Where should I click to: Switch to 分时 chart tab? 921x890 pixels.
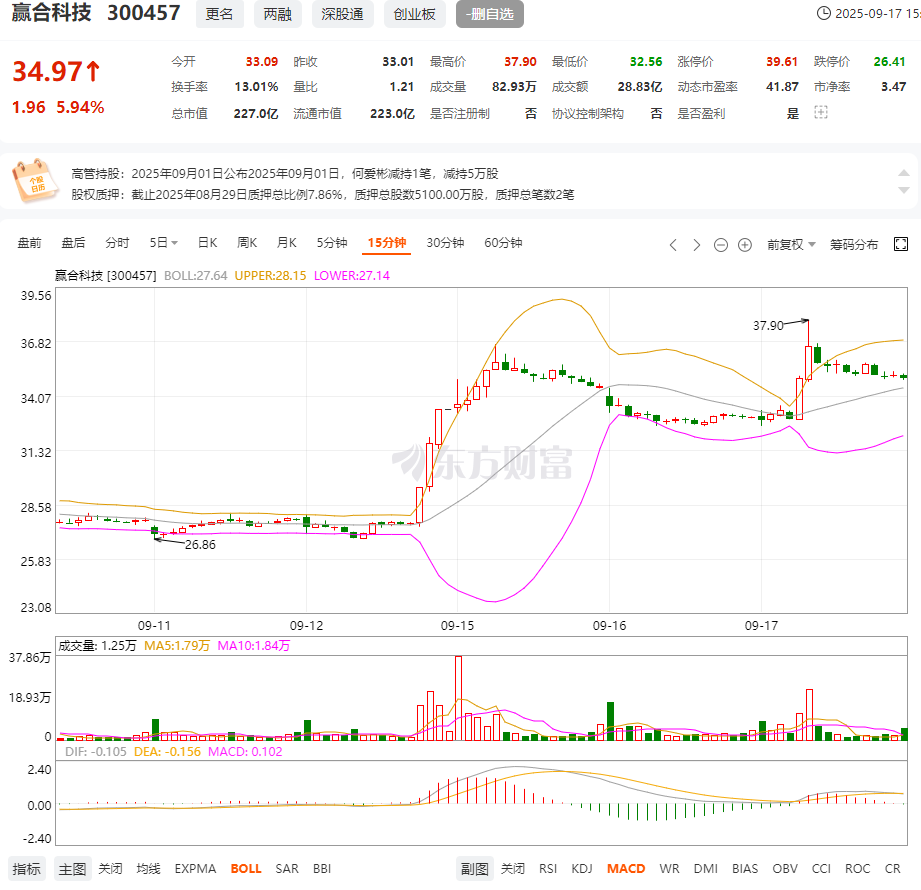(x=117, y=243)
